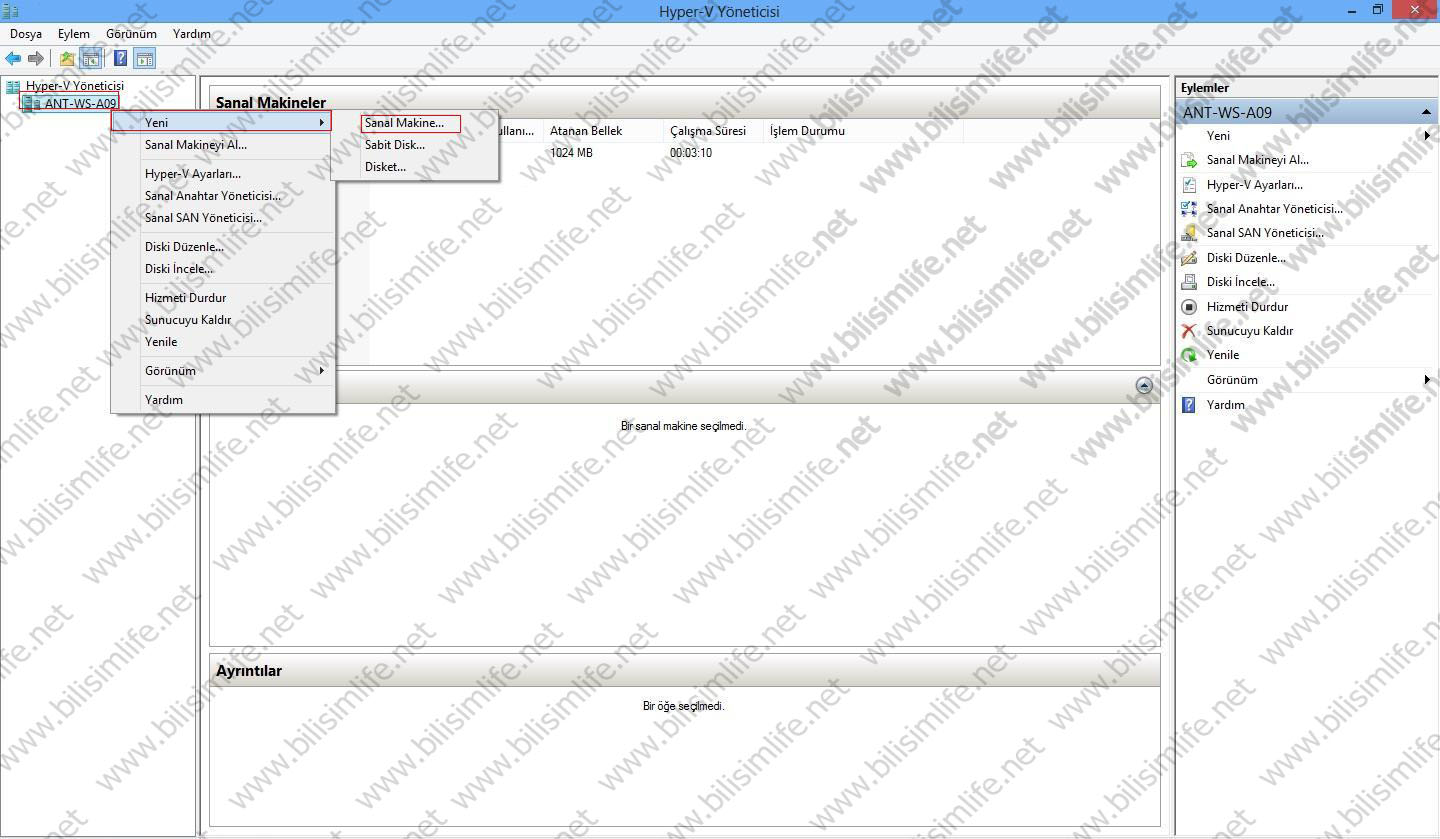
Task: Collapse the panel using round chevron button
Action: tap(1144, 386)
